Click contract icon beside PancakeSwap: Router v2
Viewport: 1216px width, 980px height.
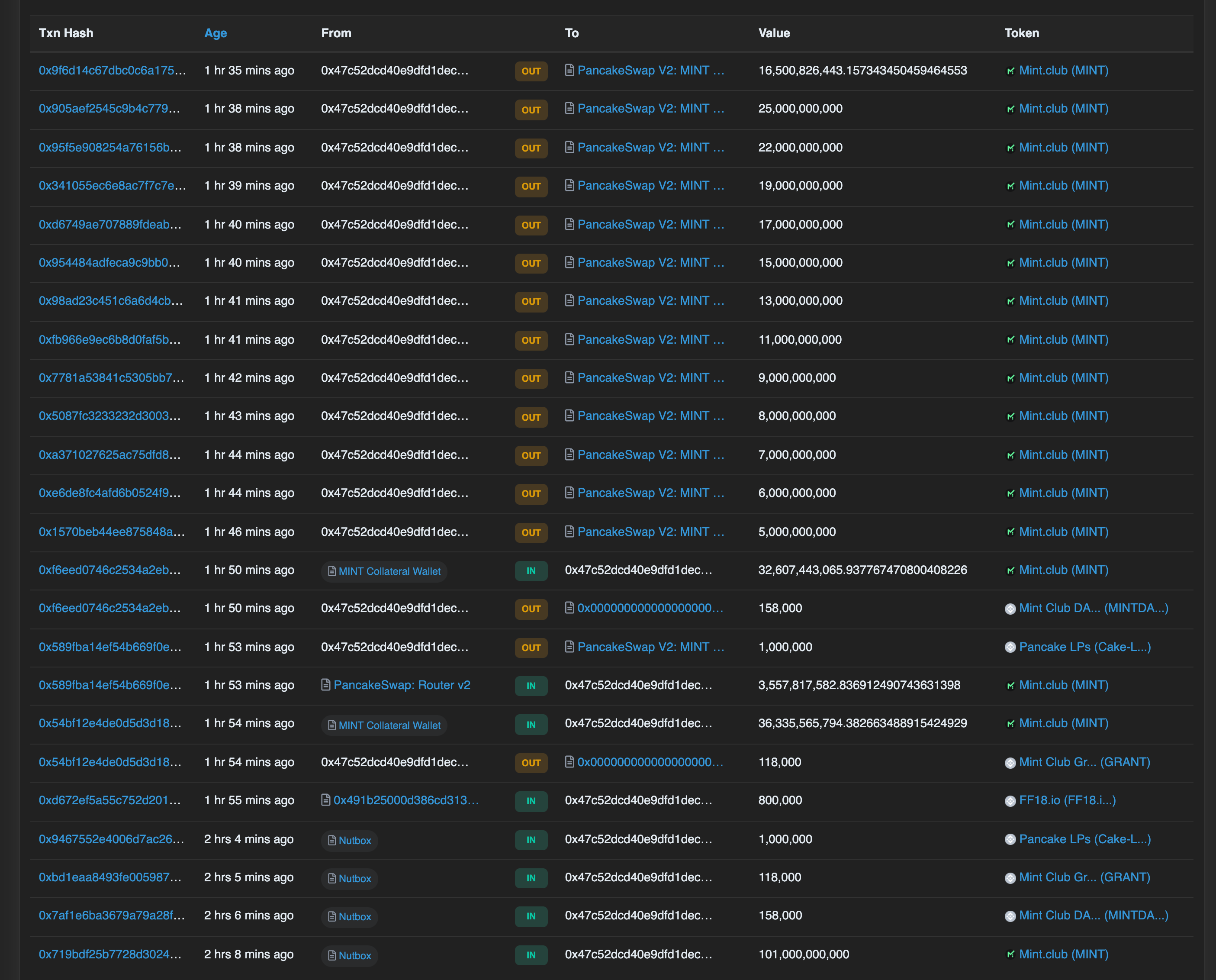click(x=325, y=685)
